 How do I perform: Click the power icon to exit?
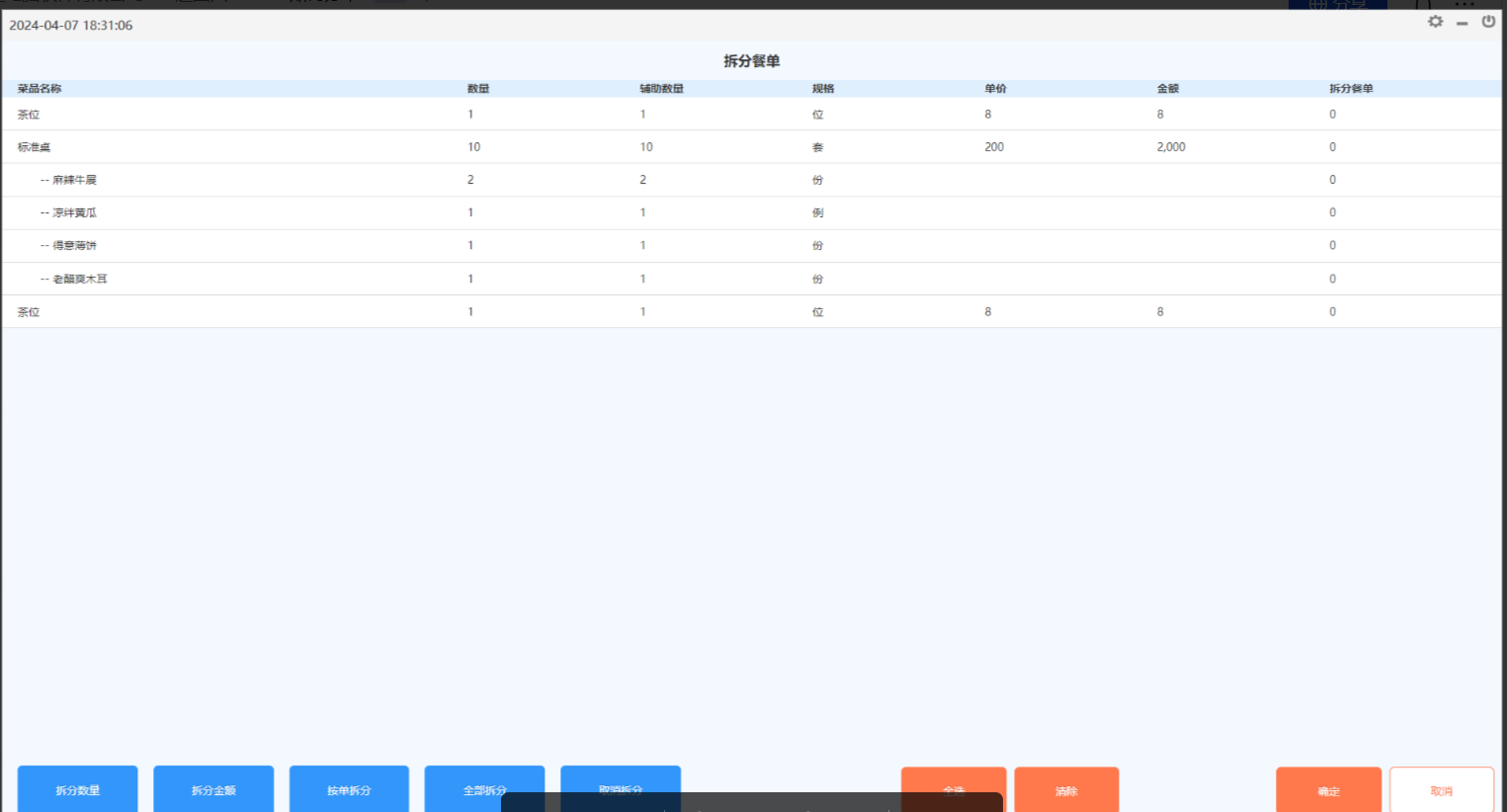coord(1488,22)
